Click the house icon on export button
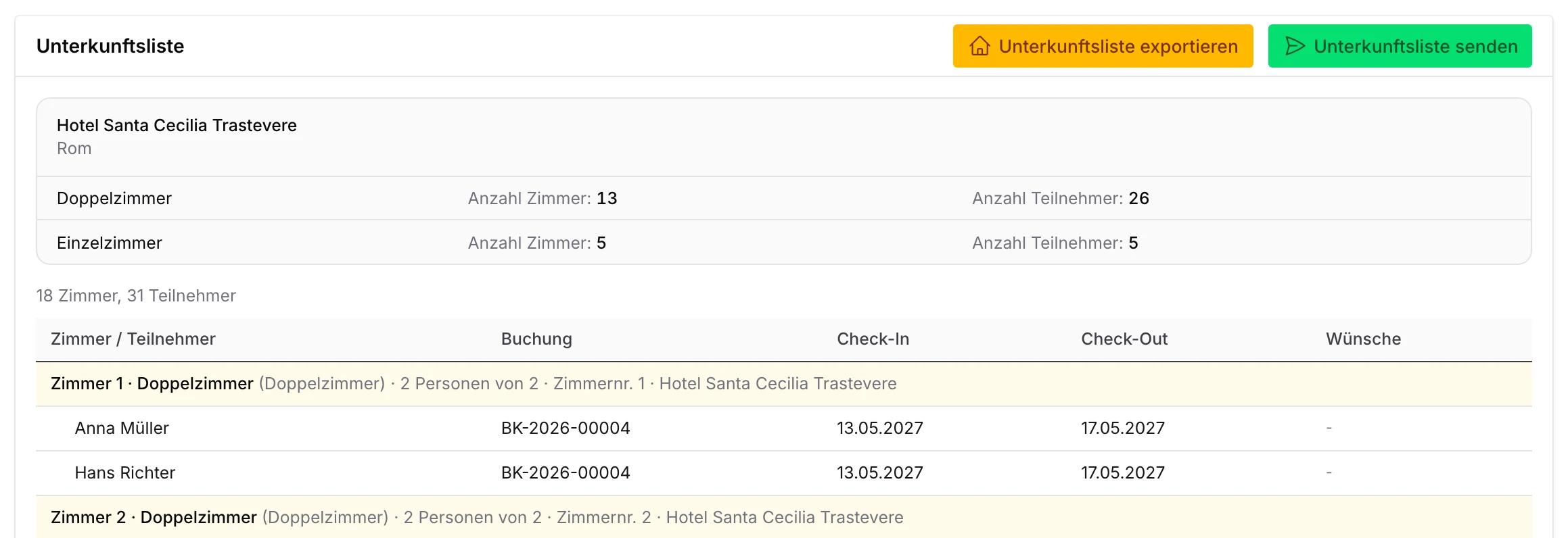 (979, 46)
